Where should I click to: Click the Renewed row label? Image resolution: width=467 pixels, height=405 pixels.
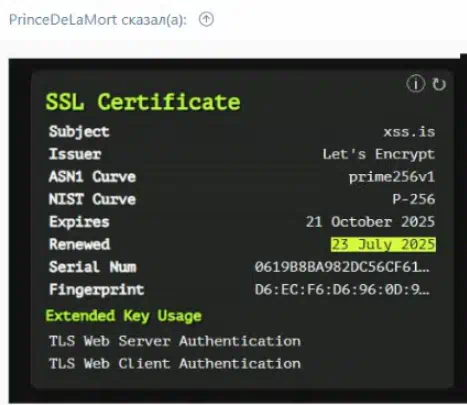(79, 244)
